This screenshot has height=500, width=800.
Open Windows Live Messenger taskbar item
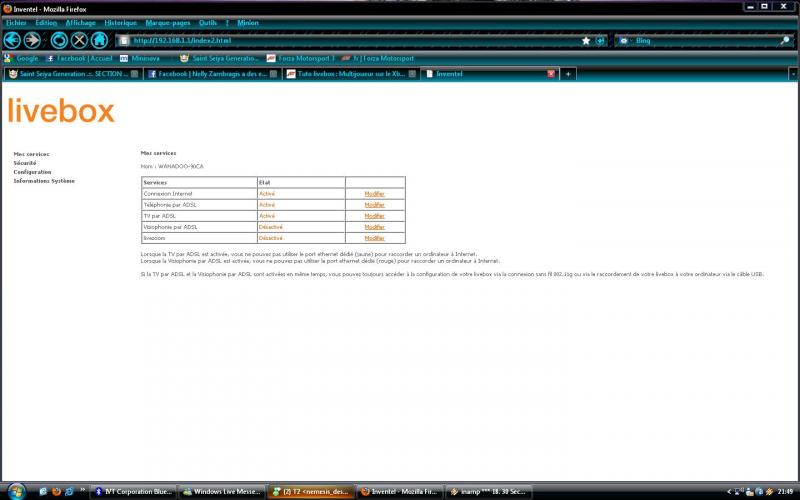222,492
